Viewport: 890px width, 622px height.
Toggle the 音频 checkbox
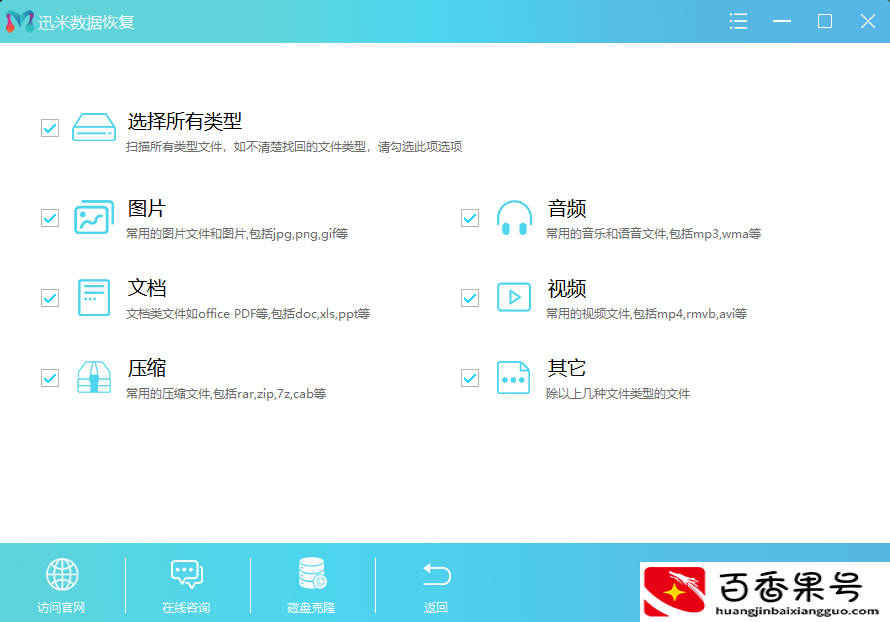coord(470,218)
